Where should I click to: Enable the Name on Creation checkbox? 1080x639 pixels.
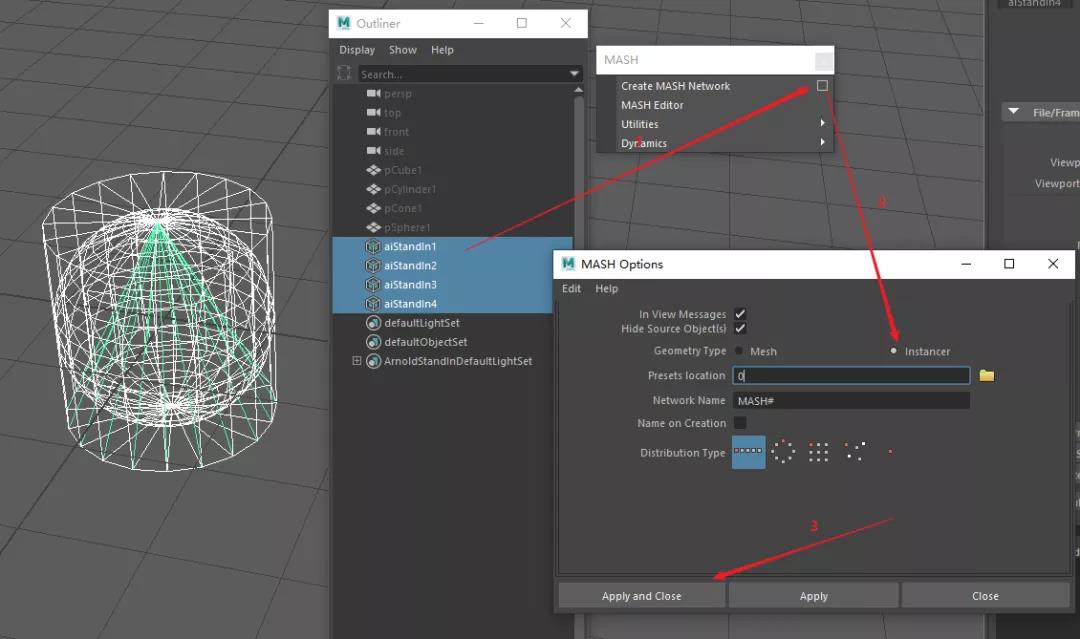(x=740, y=423)
